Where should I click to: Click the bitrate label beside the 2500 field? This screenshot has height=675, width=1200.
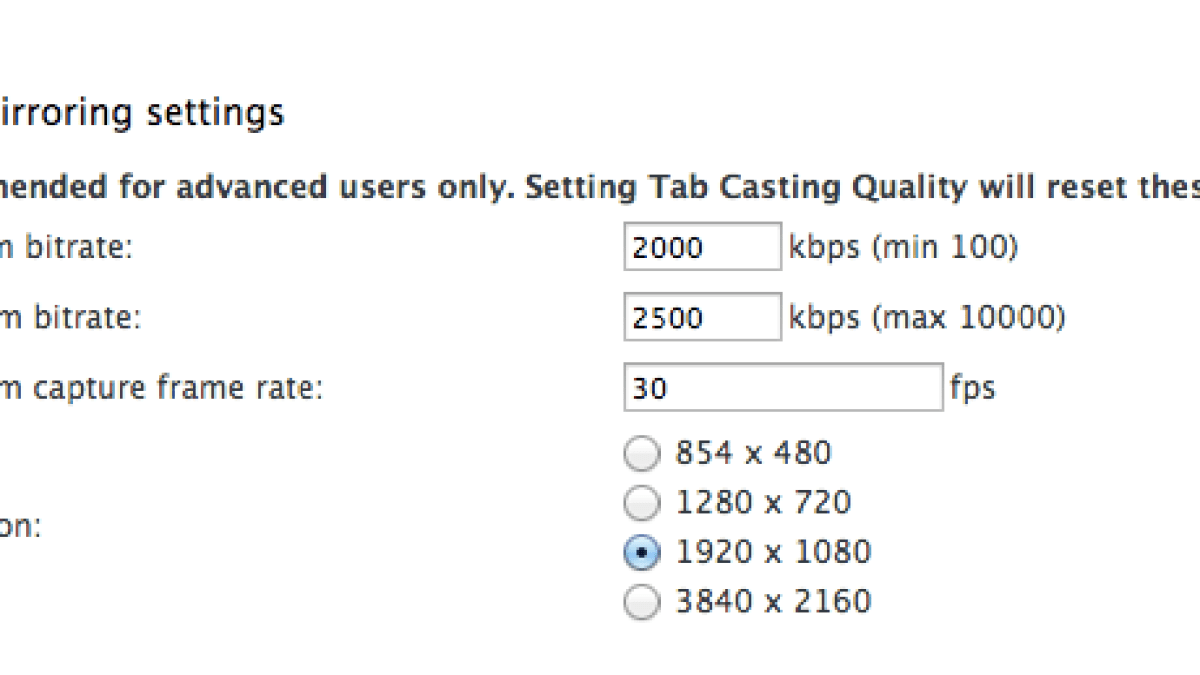pos(70,318)
